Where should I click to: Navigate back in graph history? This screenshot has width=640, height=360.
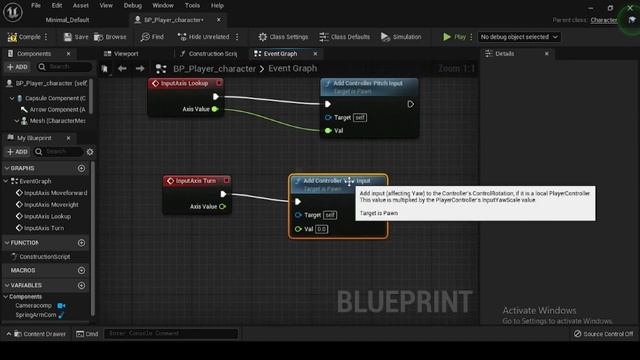122,69
